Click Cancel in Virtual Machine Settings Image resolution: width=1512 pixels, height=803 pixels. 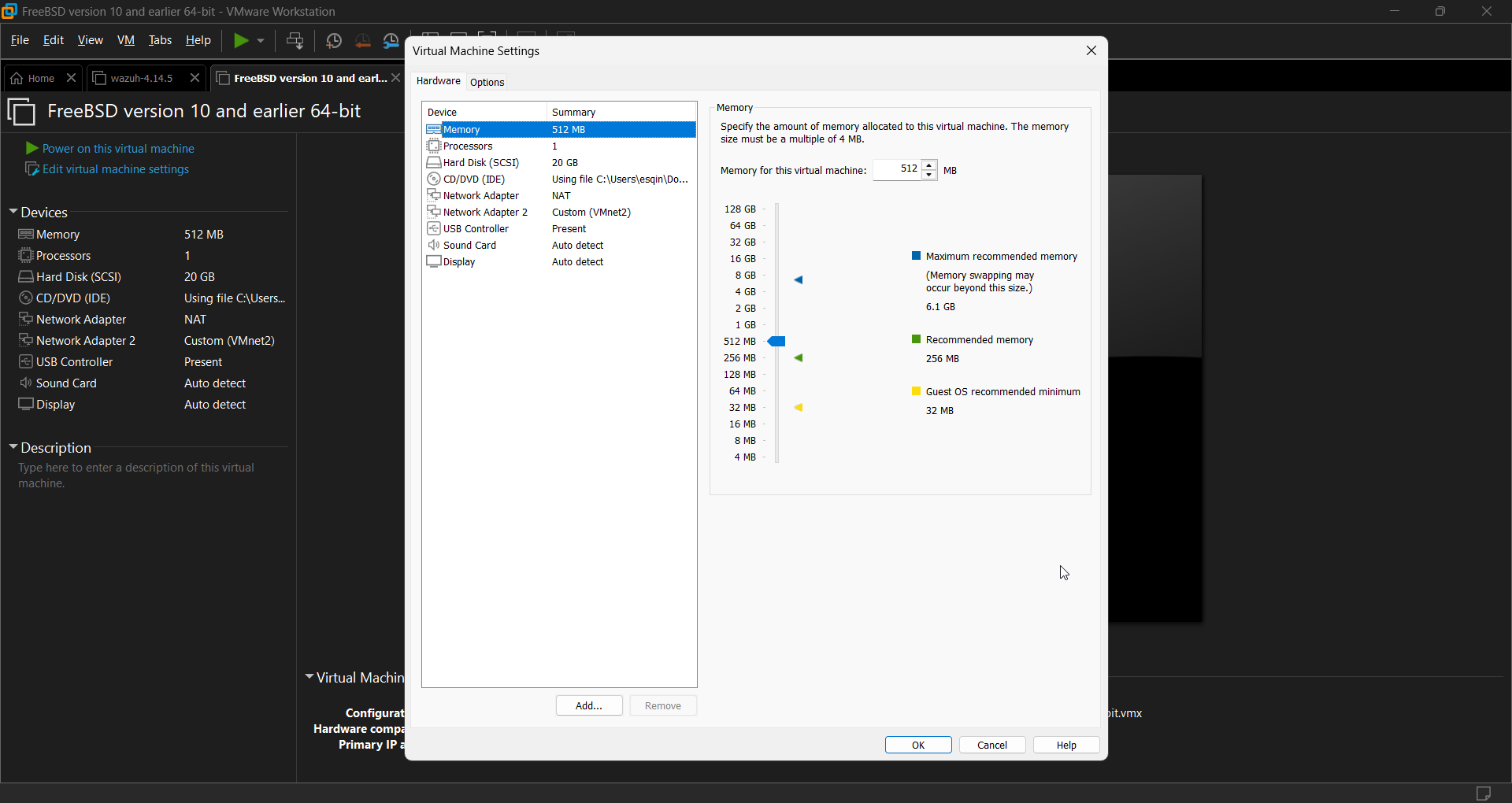(992, 746)
